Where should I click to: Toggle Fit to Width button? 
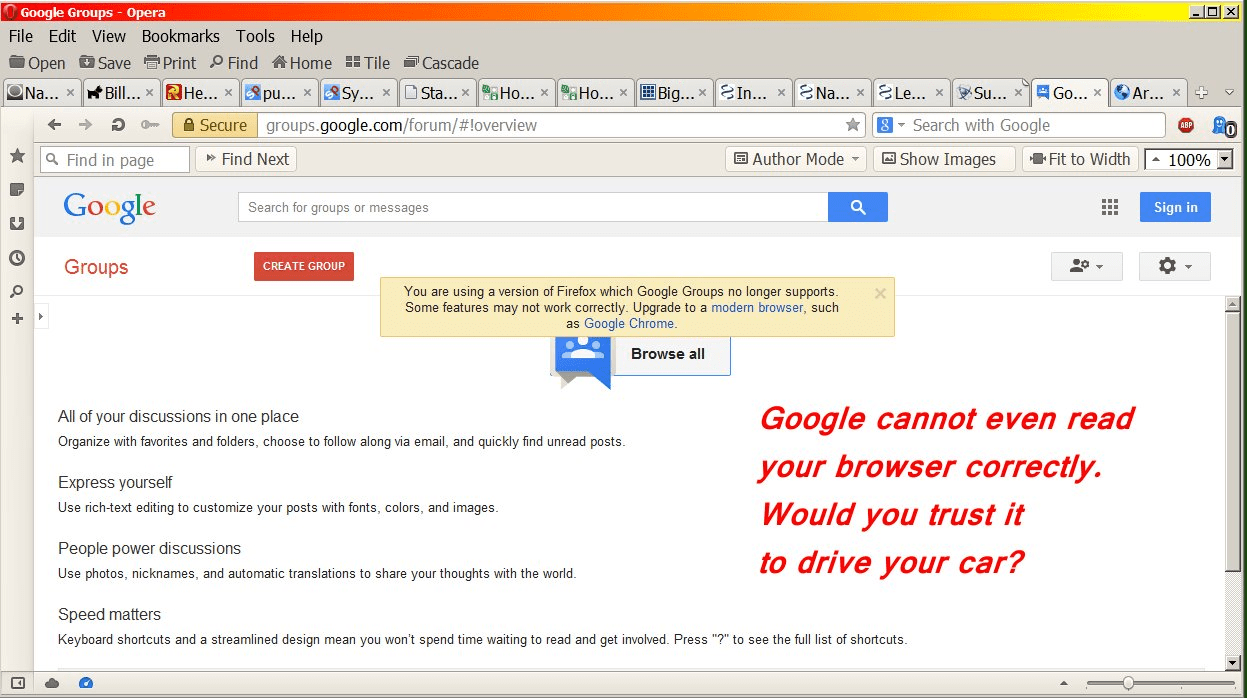coord(1080,159)
